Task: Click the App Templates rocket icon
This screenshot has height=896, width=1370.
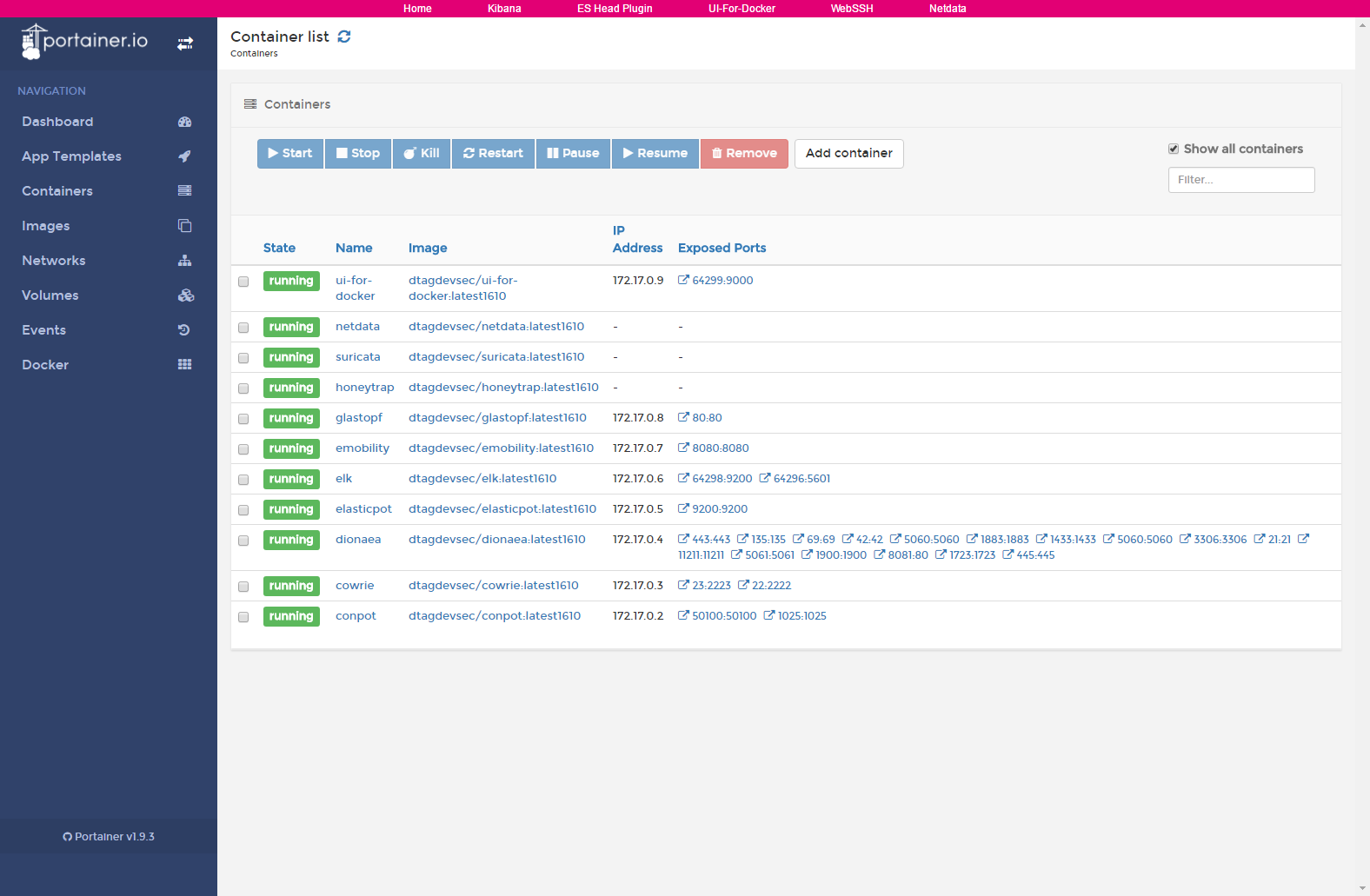Action: tap(185, 156)
